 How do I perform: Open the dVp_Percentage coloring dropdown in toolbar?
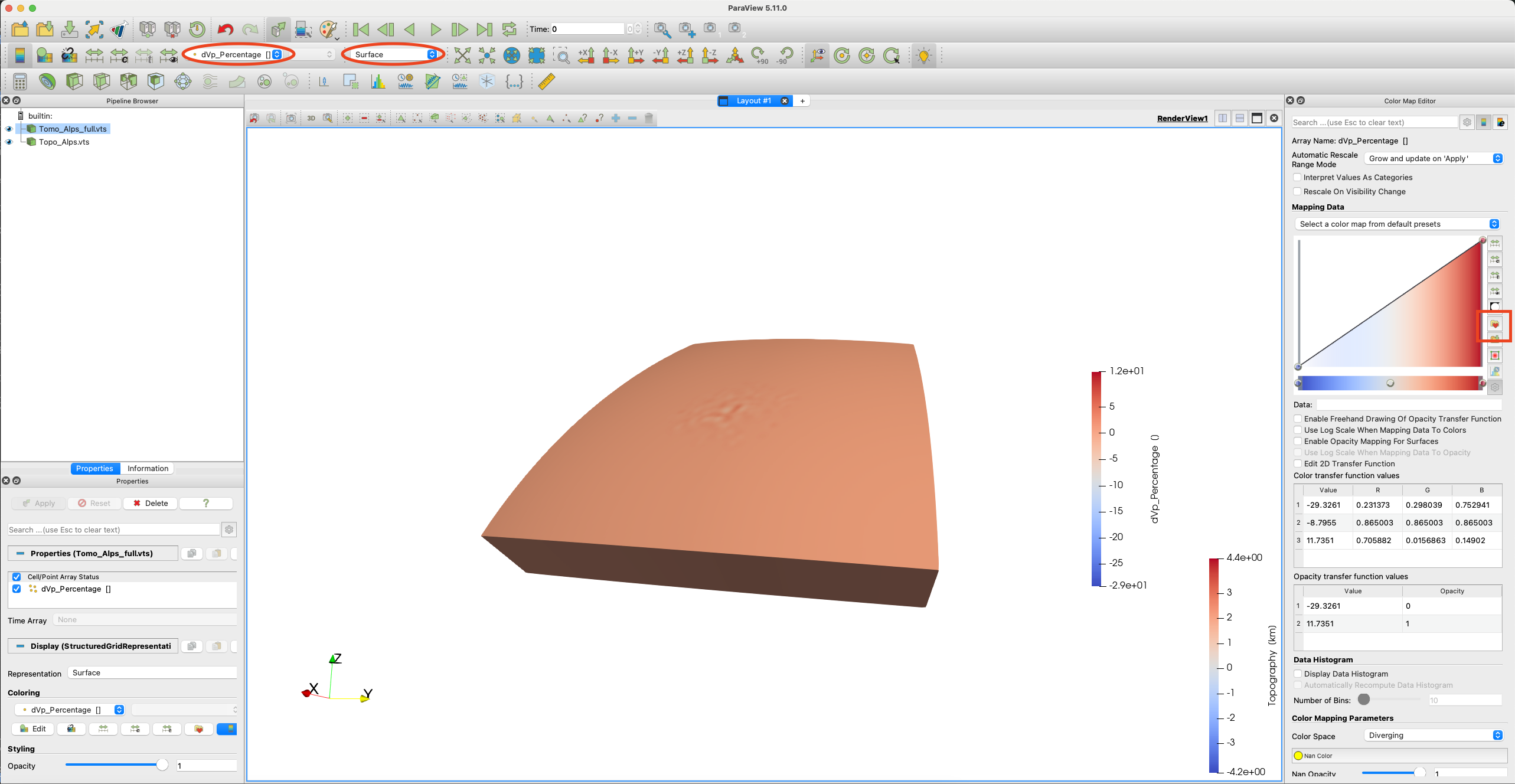coord(236,54)
